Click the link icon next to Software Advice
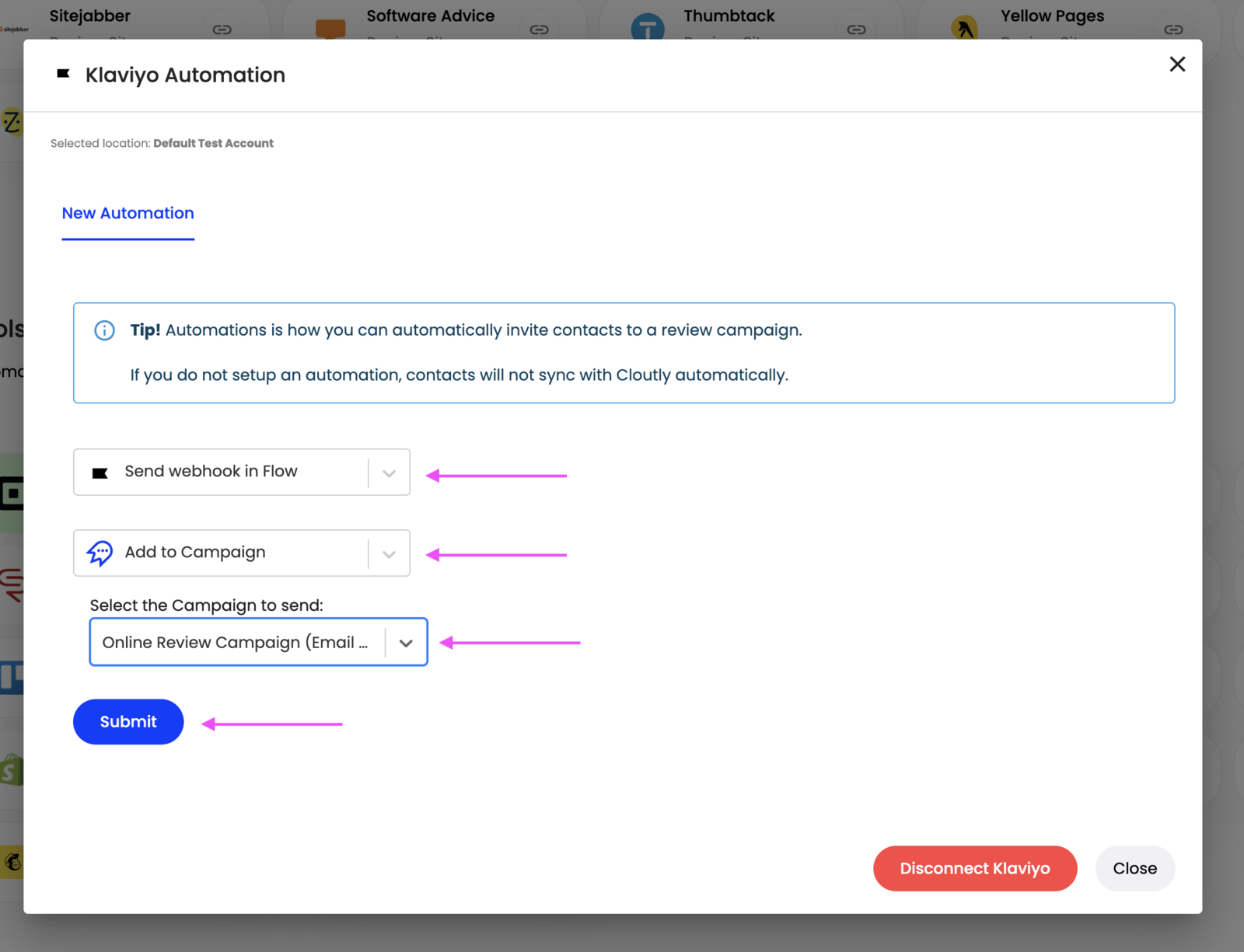1244x952 pixels. [539, 29]
